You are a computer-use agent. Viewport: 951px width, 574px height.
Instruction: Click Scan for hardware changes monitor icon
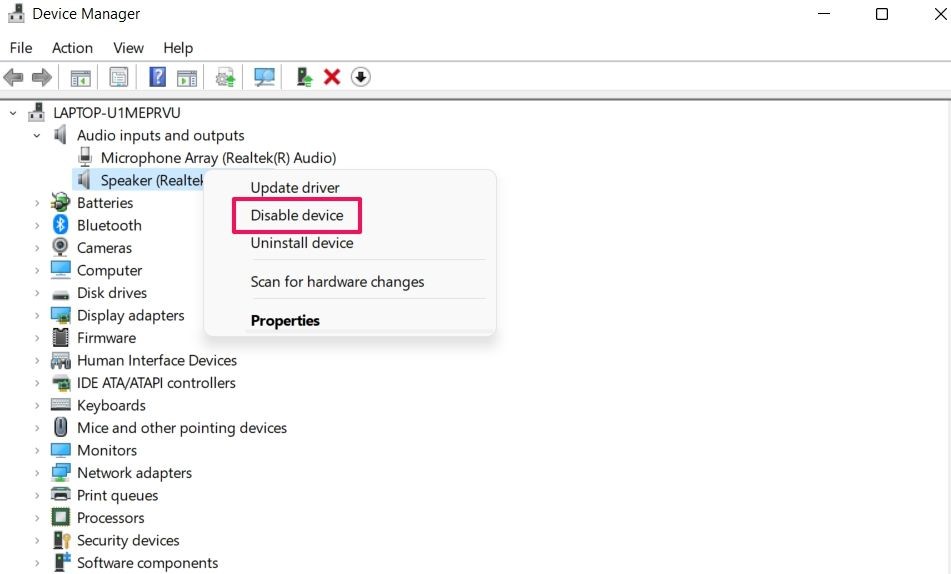(x=264, y=77)
